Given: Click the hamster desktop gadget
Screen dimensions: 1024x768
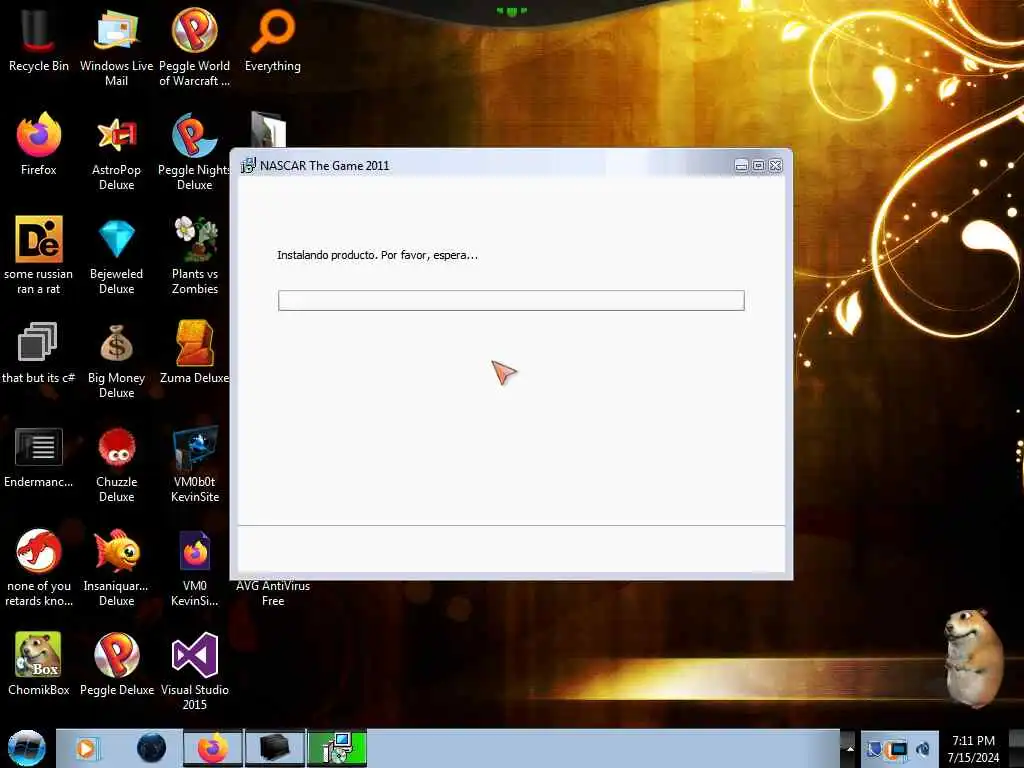Looking at the screenshot, I should coord(973,658).
